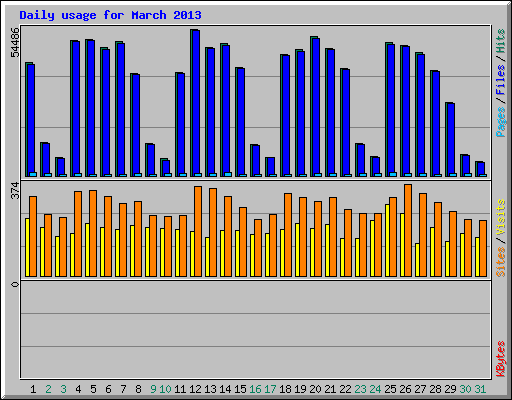Viewport: 512px width, 400px height.
Task: Click day label 20 on axis
Action: (315, 389)
